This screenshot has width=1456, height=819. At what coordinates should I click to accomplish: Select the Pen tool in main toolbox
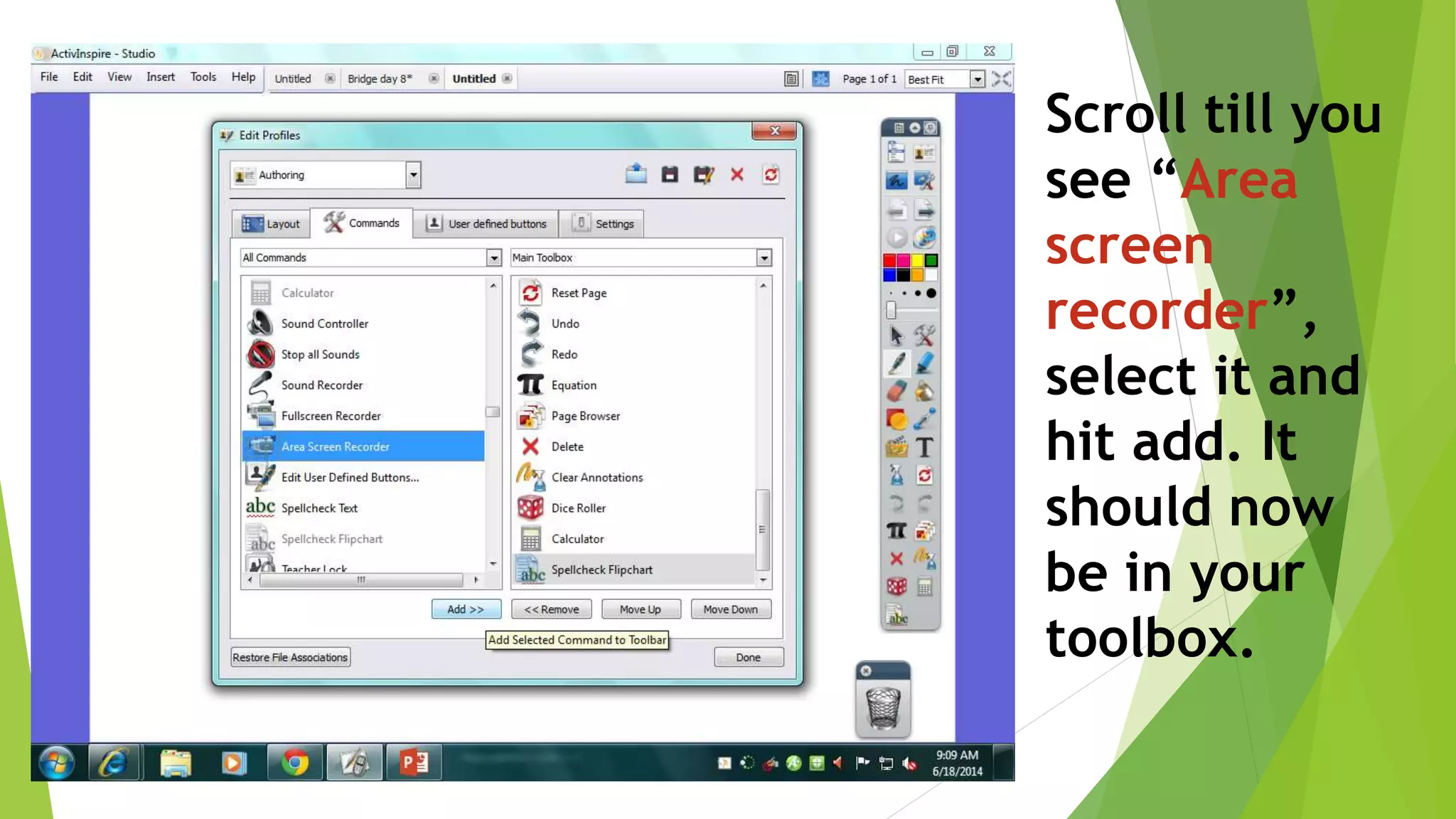(x=896, y=363)
